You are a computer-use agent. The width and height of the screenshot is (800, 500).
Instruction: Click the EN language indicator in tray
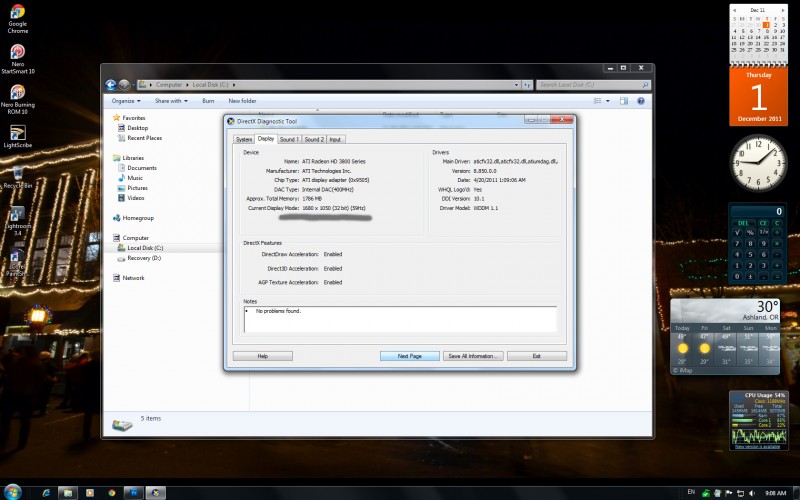click(x=691, y=492)
